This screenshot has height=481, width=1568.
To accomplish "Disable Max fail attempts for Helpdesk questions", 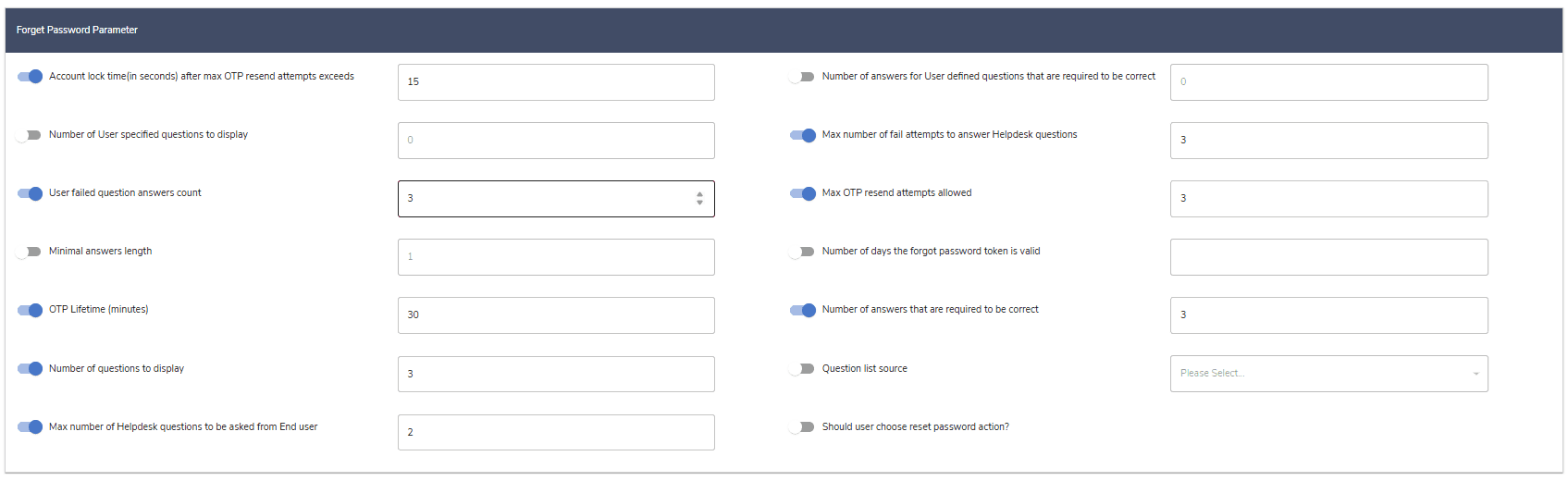I will point(803,135).
